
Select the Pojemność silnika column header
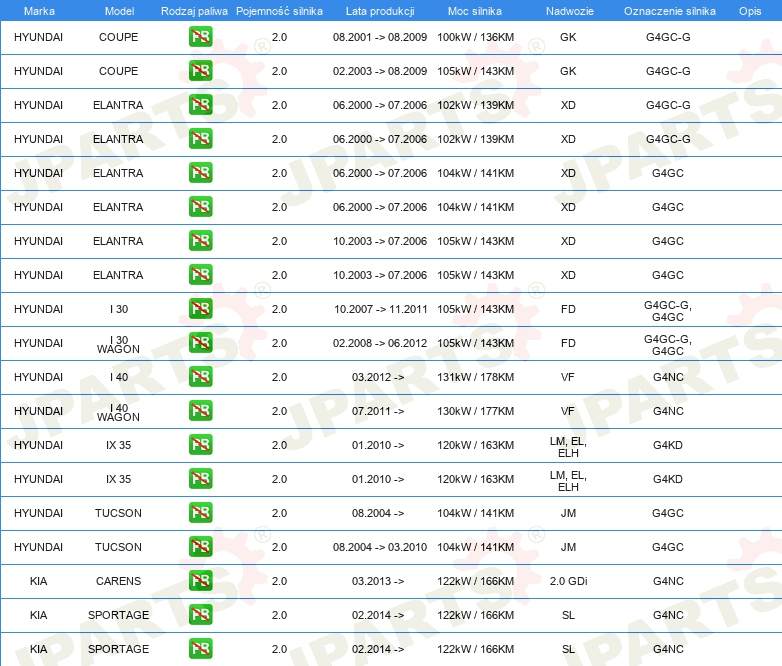click(x=279, y=10)
